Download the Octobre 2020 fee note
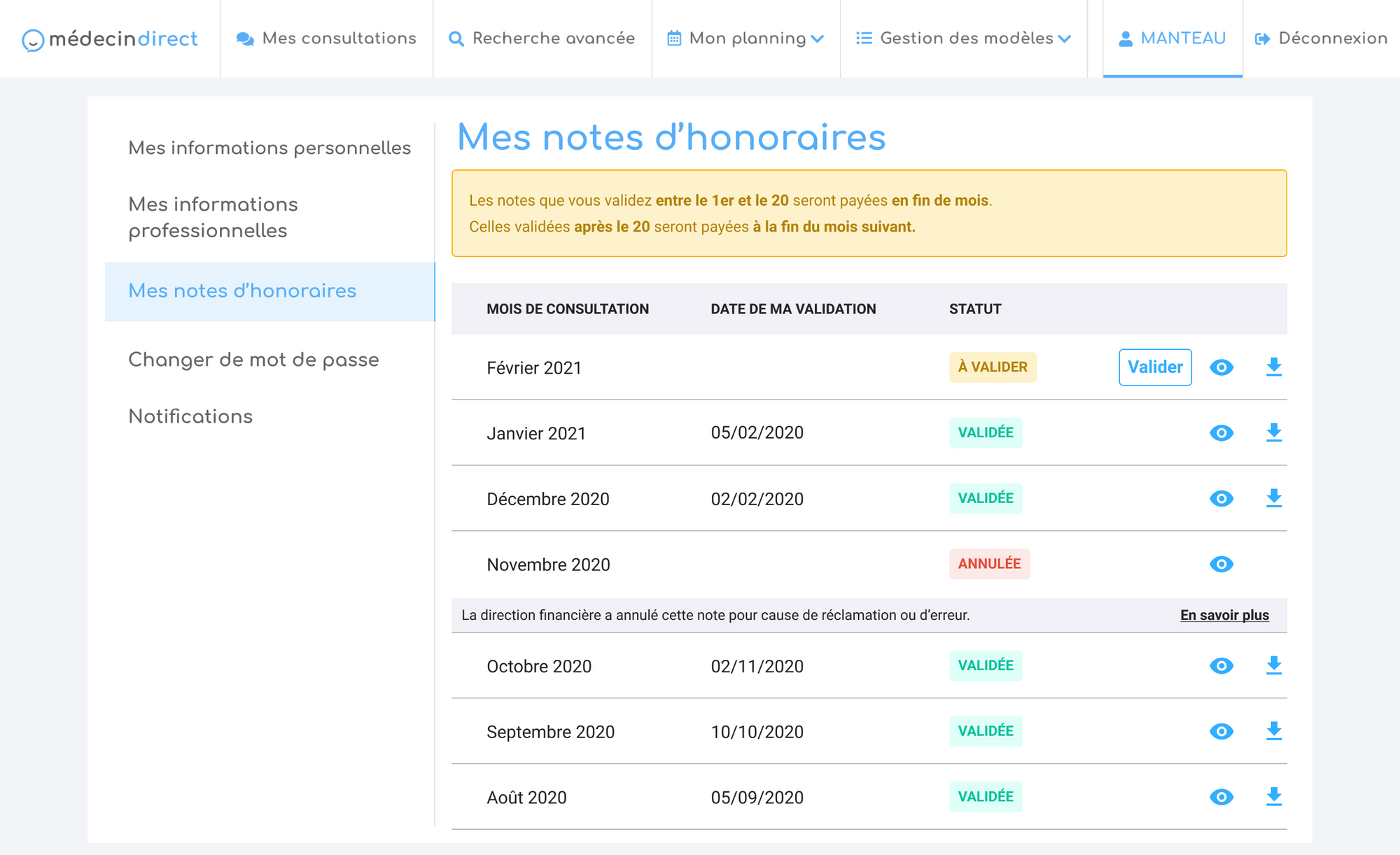Image resolution: width=1400 pixels, height=855 pixels. pyautogui.click(x=1273, y=665)
